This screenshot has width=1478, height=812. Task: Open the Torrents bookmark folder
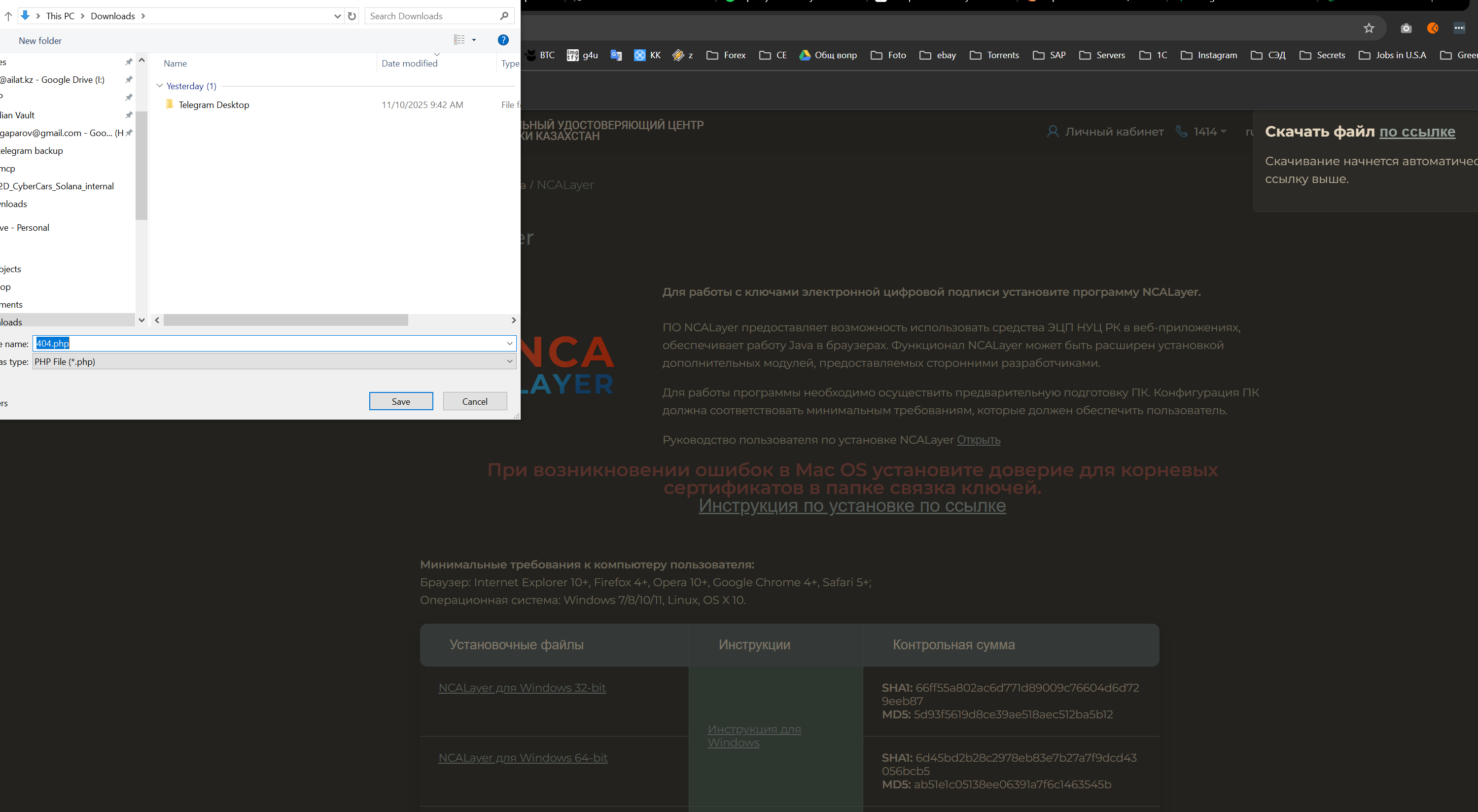pyautogui.click(x=994, y=55)
